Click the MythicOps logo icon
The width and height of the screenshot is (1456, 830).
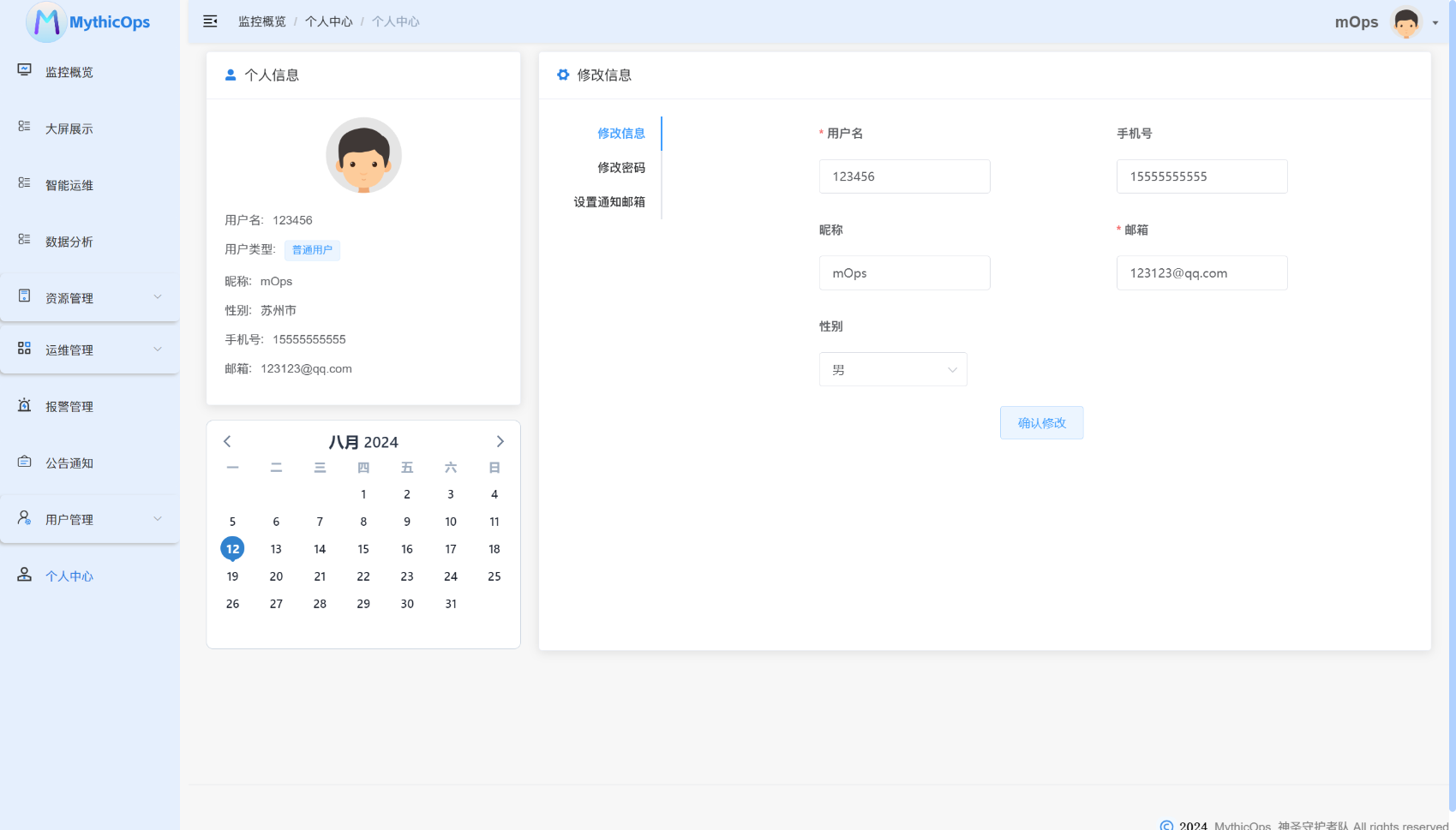(x=46, y=22)
